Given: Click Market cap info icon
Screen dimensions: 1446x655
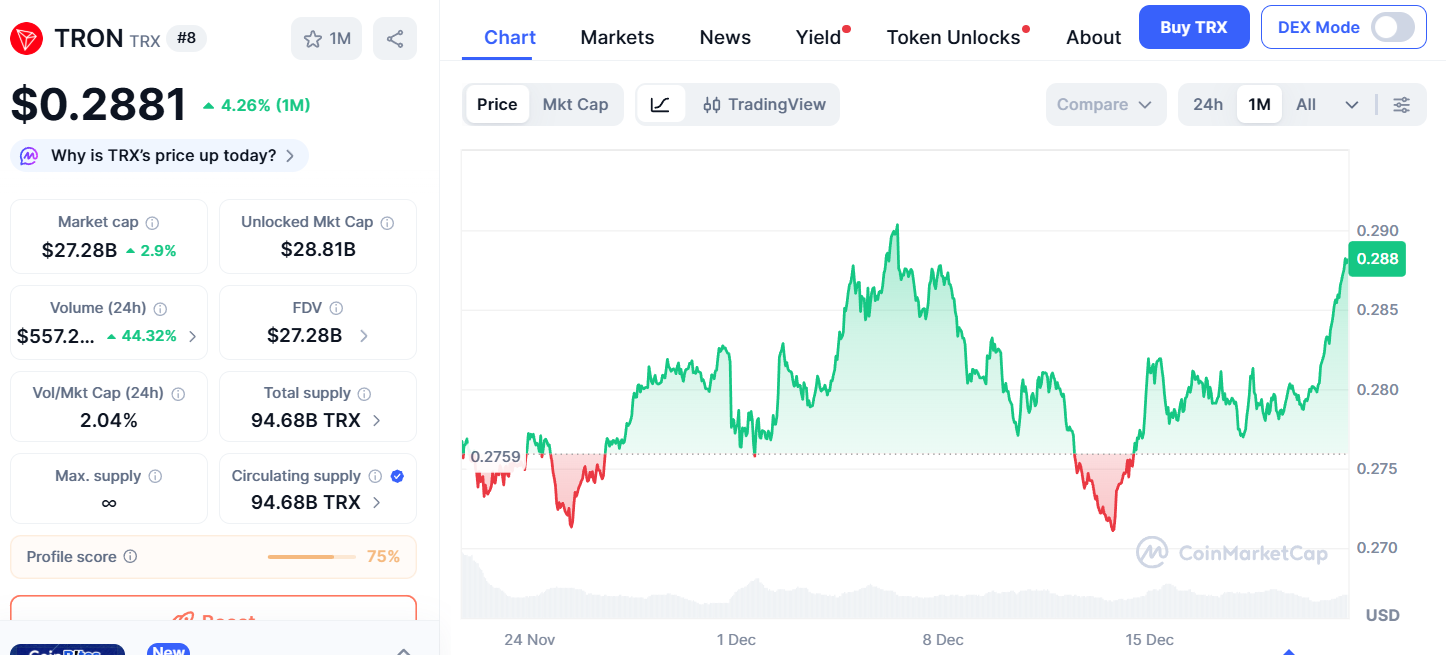Looking at the screenshot, I should tap(152, 223).
